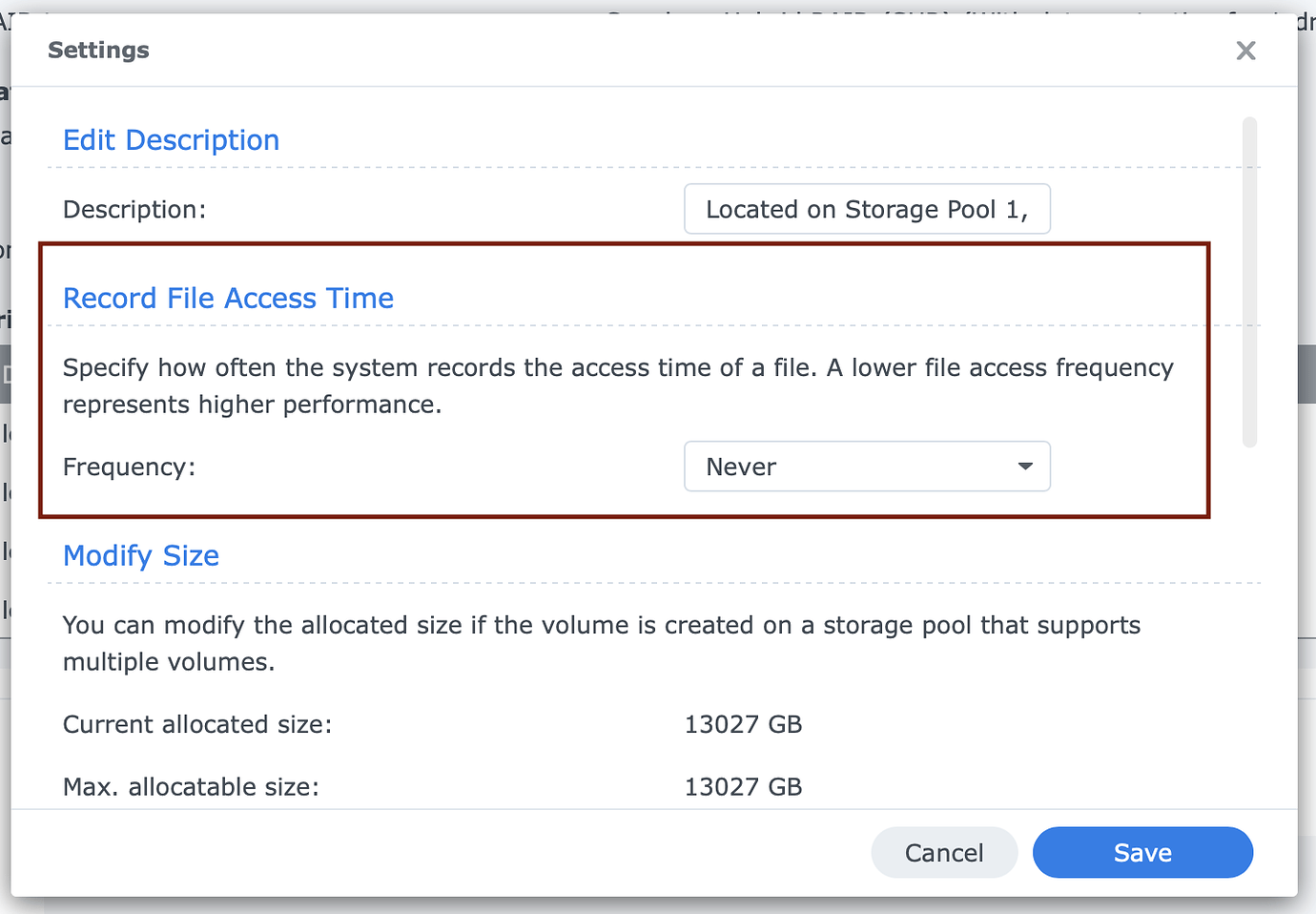
Task: Click the Settings dialog title
Action: 97,50
